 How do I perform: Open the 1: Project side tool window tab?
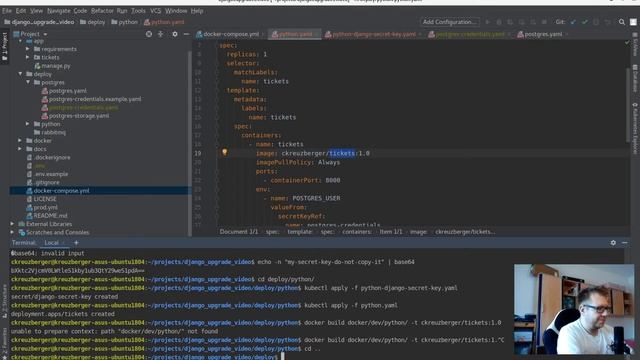[4, 47]
